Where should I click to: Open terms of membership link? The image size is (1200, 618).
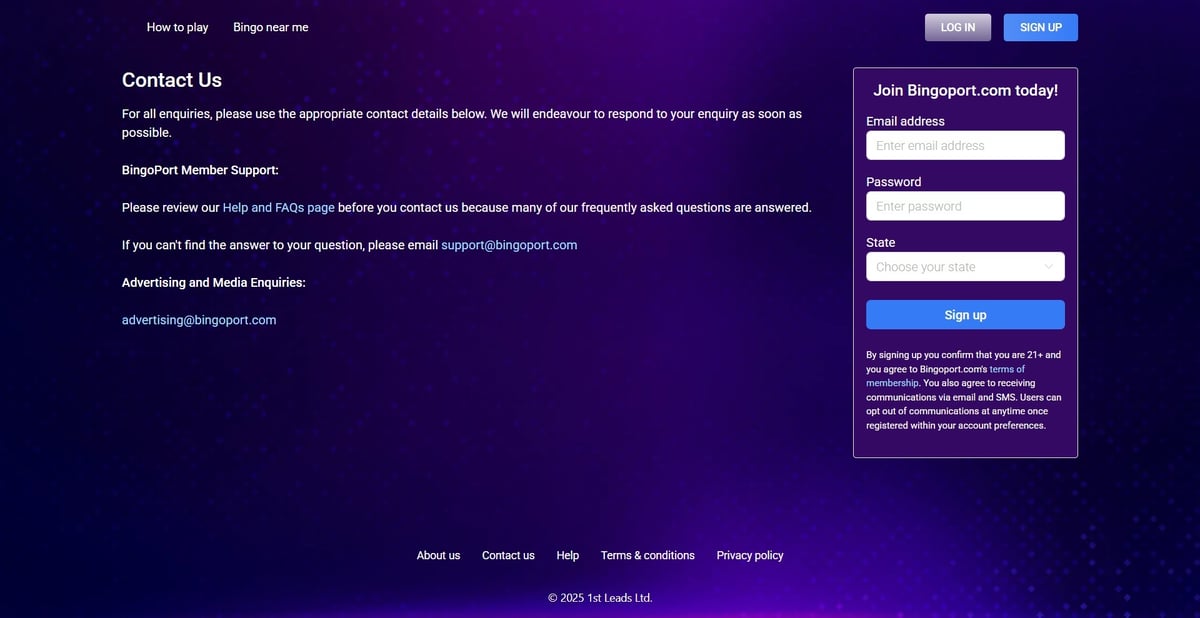pos(945,376)
